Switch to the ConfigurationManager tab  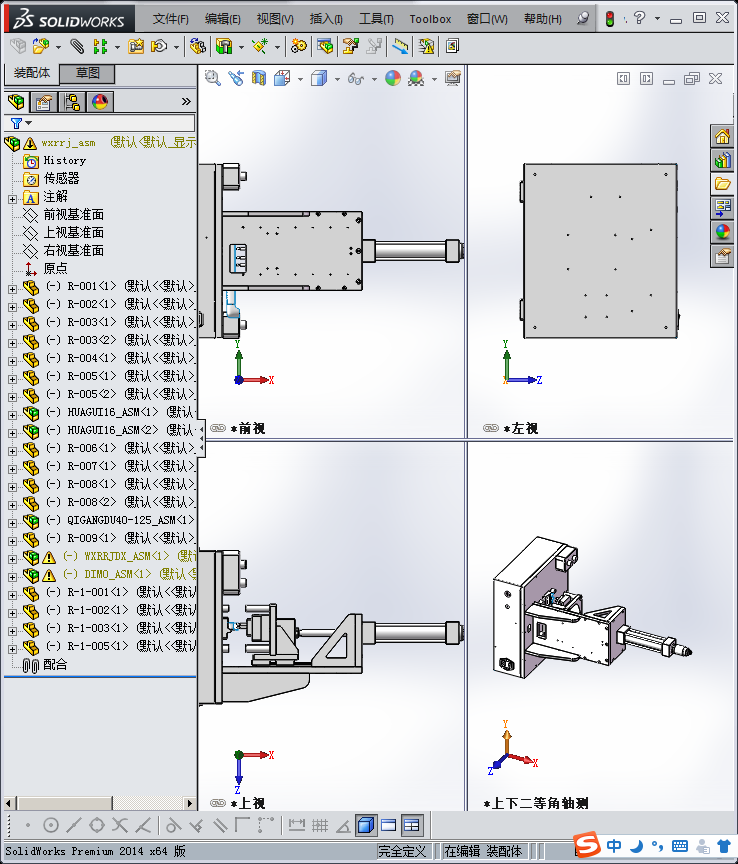[x=72, y=102]
